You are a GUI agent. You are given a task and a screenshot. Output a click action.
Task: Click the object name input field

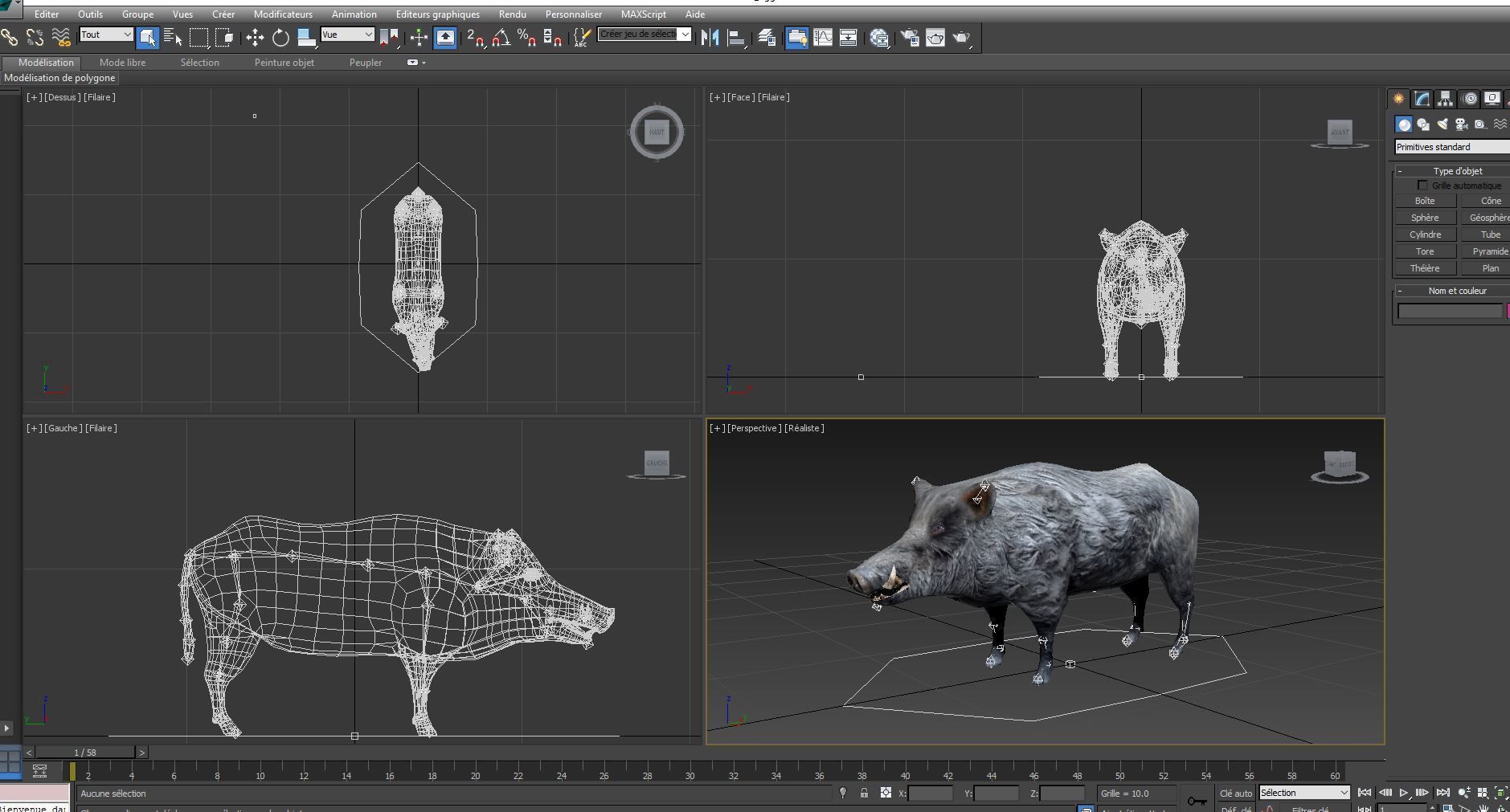tap(1450, 311)
